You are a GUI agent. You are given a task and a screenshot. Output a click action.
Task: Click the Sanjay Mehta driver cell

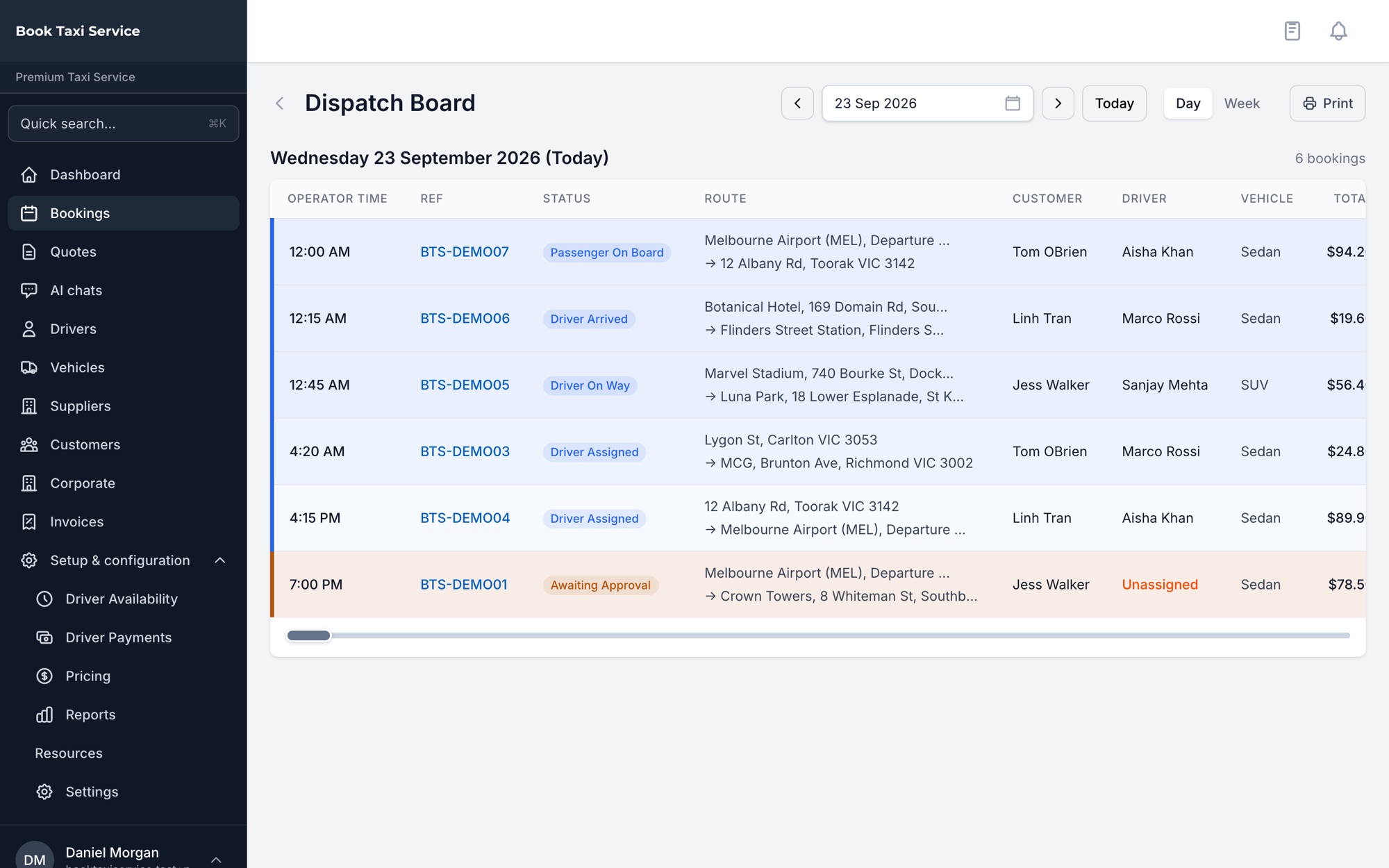1165,385
